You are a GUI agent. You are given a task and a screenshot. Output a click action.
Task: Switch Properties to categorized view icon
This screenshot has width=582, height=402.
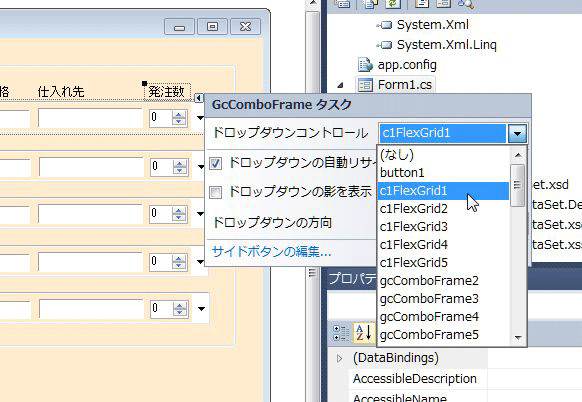pos(340,333)
